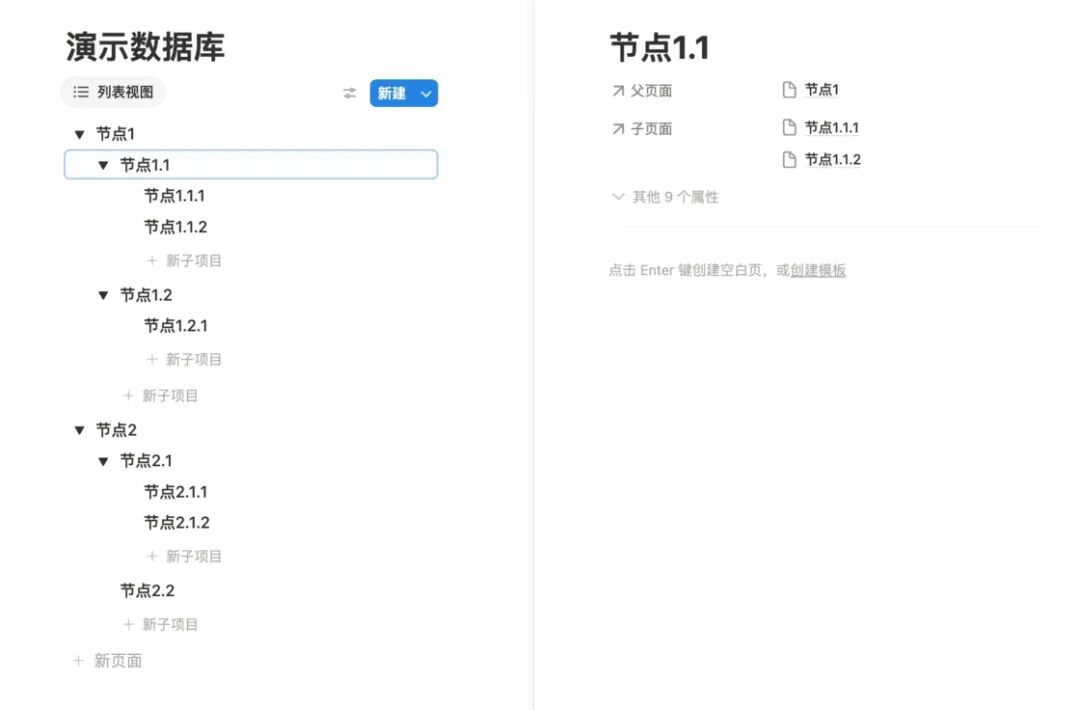Add 新子项目 directly below 节点1.2 group

(160, 396)
